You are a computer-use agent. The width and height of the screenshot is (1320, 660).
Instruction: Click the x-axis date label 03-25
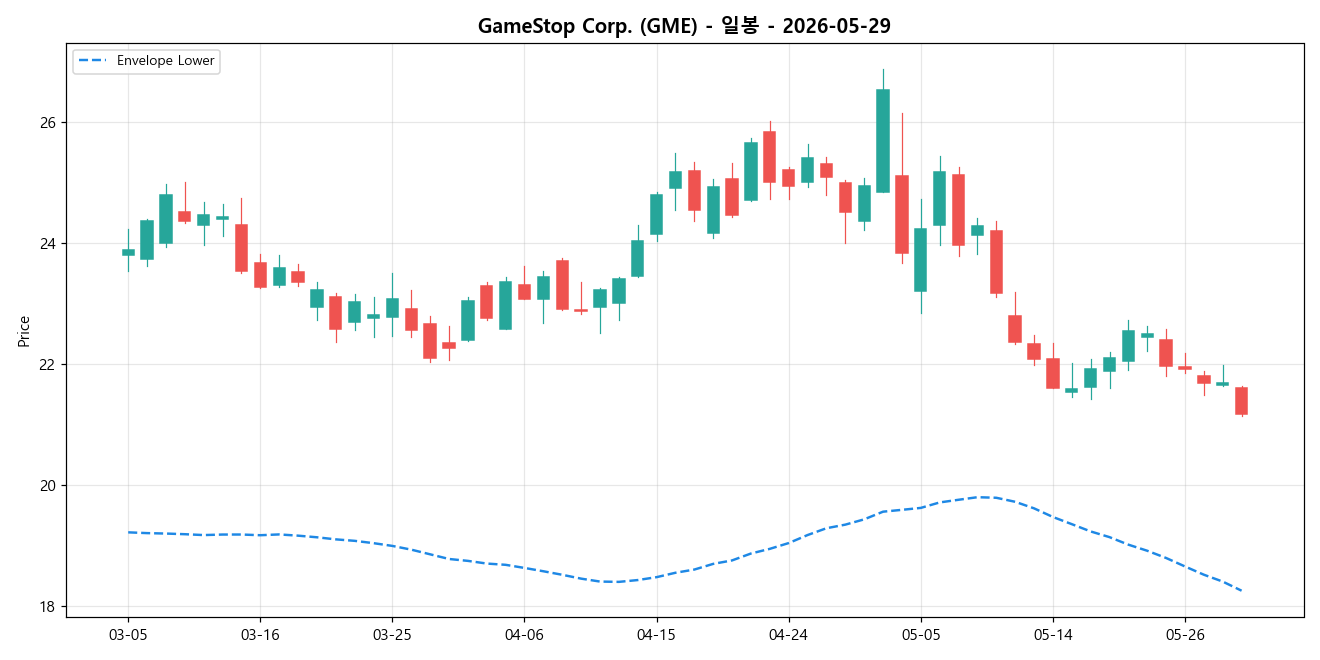point(392,634)
